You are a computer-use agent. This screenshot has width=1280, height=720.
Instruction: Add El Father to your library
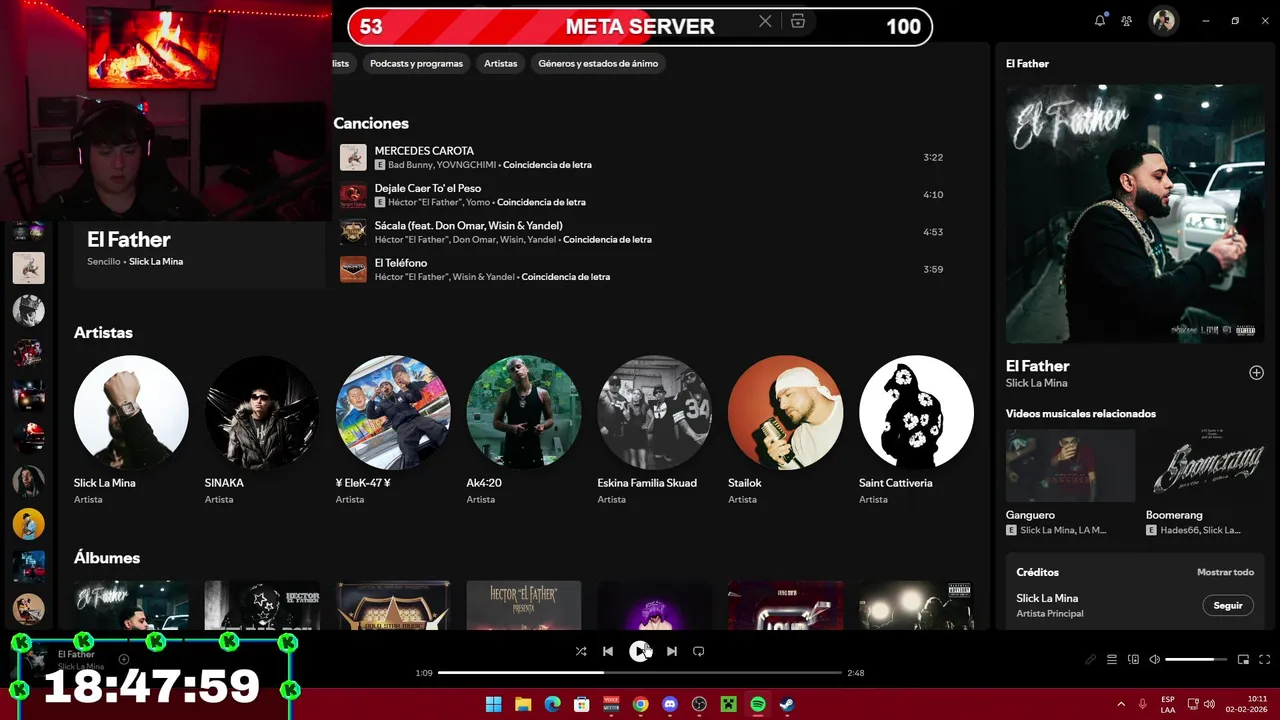click(x=1257, y=373)
